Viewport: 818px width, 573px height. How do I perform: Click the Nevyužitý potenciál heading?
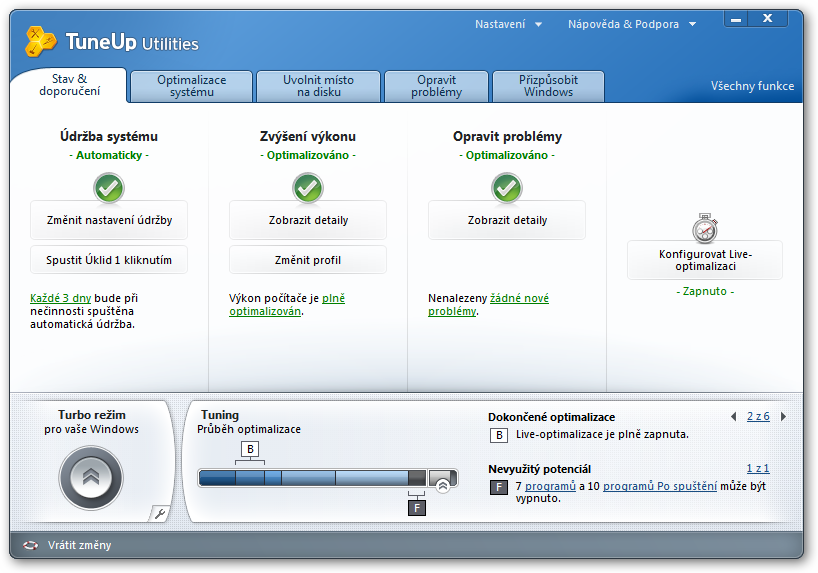539,469
